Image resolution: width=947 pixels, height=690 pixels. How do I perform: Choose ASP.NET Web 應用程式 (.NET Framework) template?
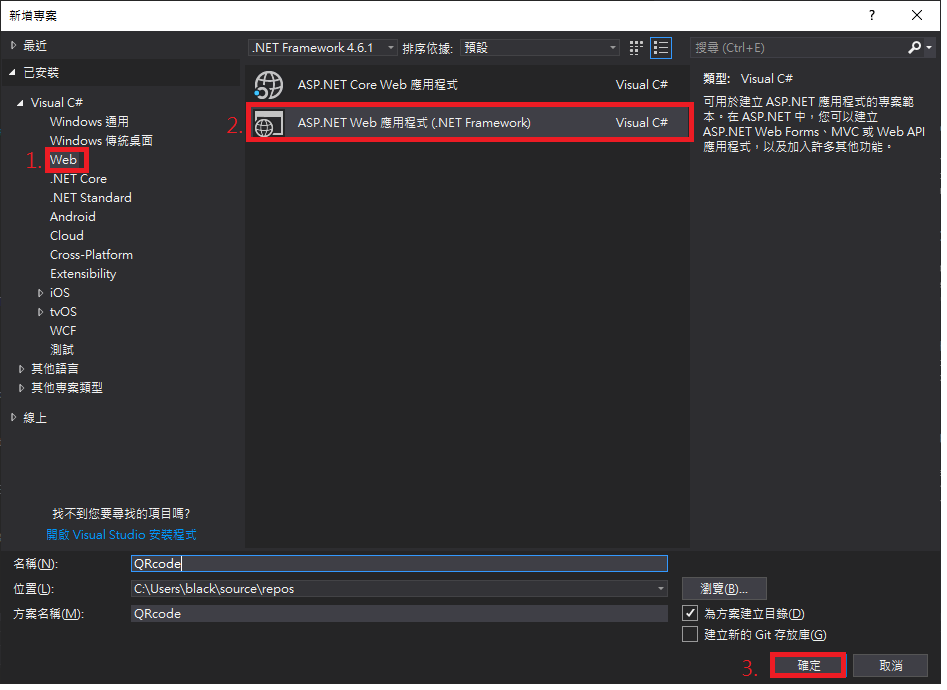coord(469,123)
